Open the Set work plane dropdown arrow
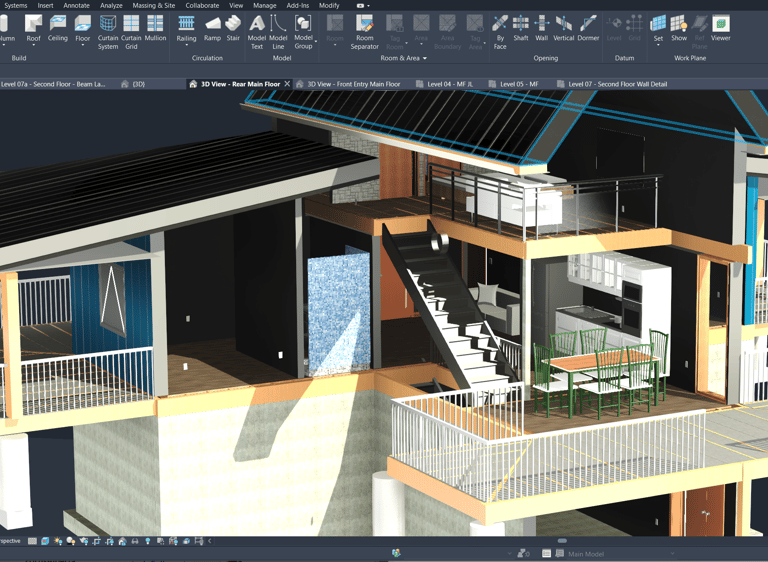 click(x=658, y=46)
